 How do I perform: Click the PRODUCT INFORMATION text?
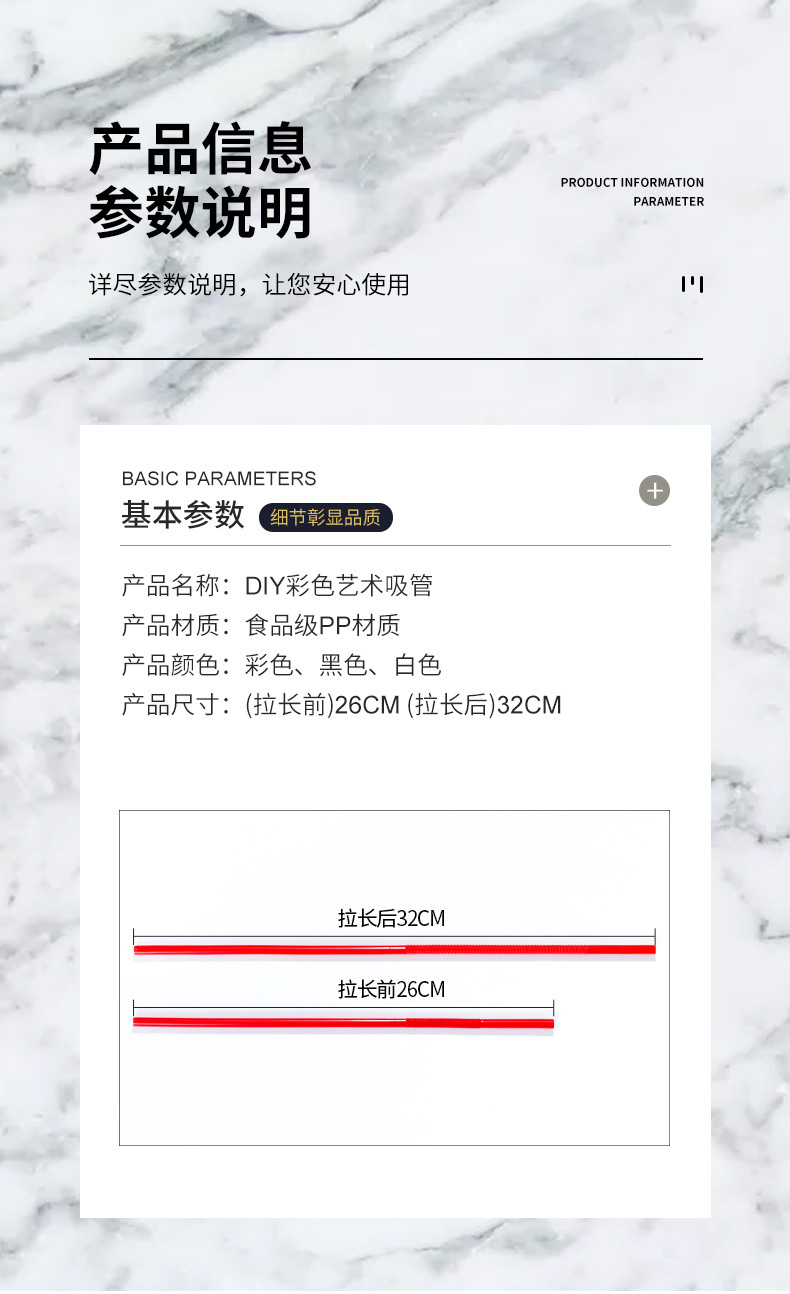[632, 182]
